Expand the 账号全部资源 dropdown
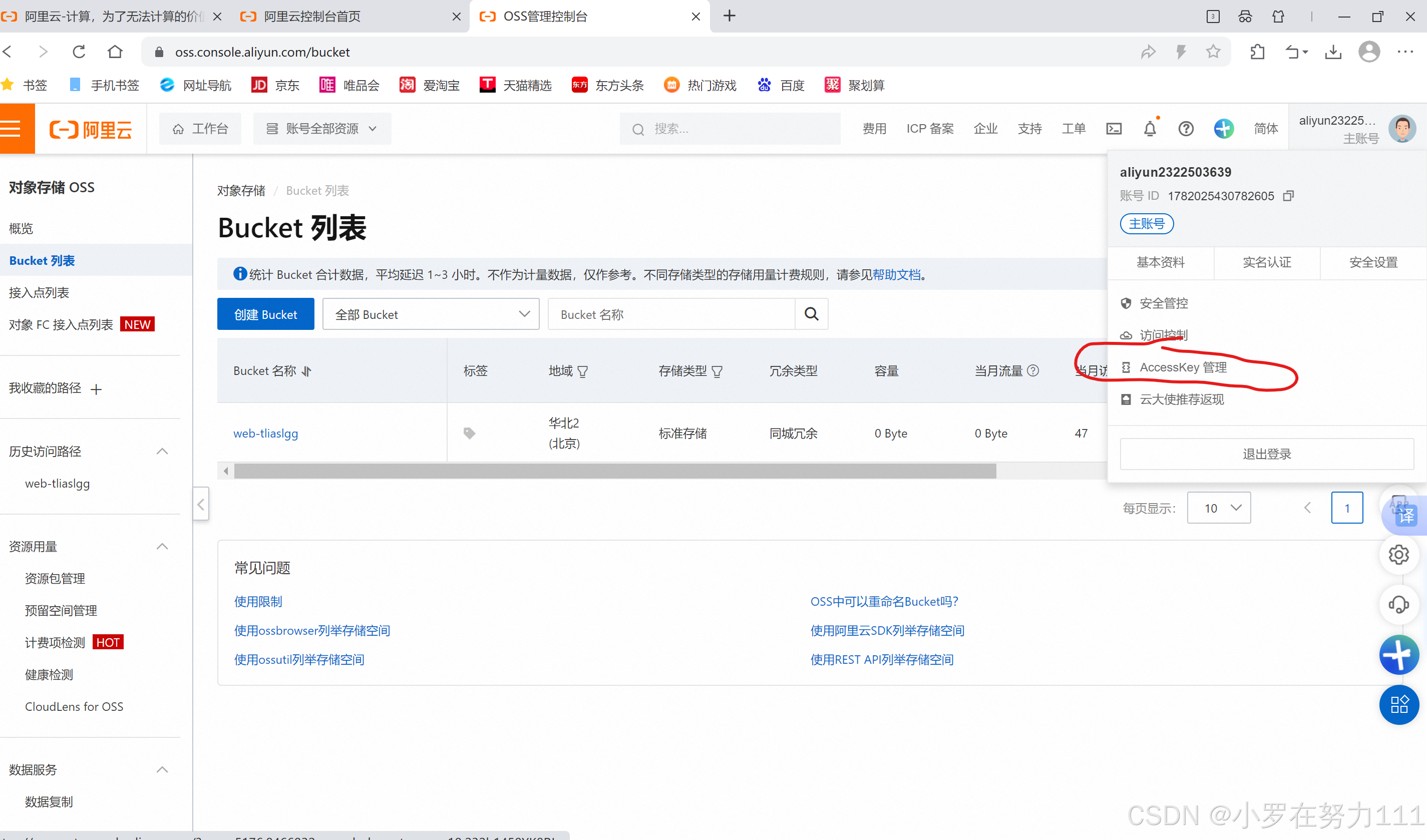This screenshot has height=840, width=1427. point(321,129)
